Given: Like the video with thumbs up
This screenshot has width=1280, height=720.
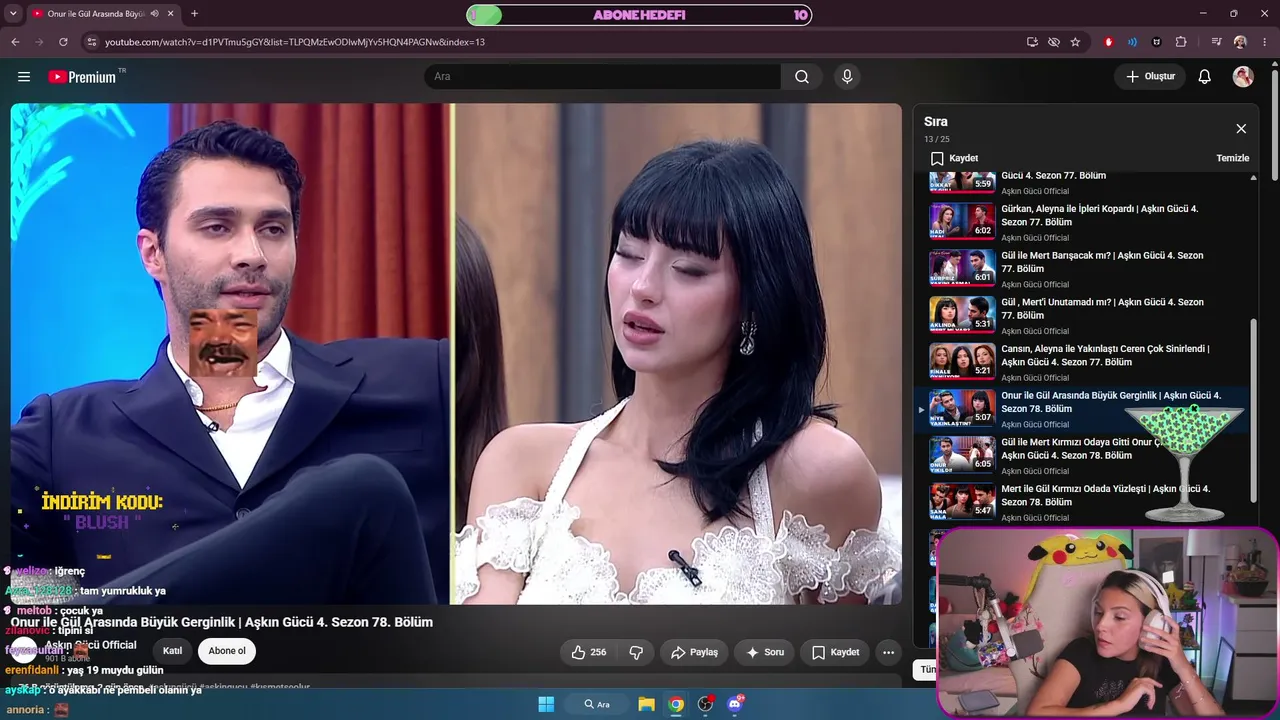Looking at the screenshot, I should 589,652.
